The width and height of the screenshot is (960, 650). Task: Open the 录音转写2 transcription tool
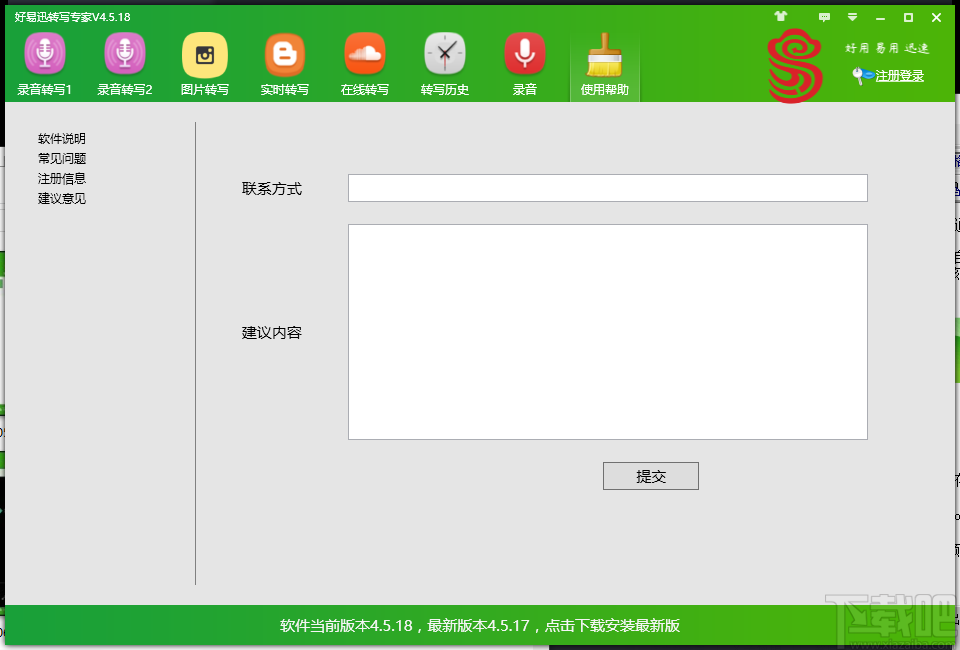[124, 62]
